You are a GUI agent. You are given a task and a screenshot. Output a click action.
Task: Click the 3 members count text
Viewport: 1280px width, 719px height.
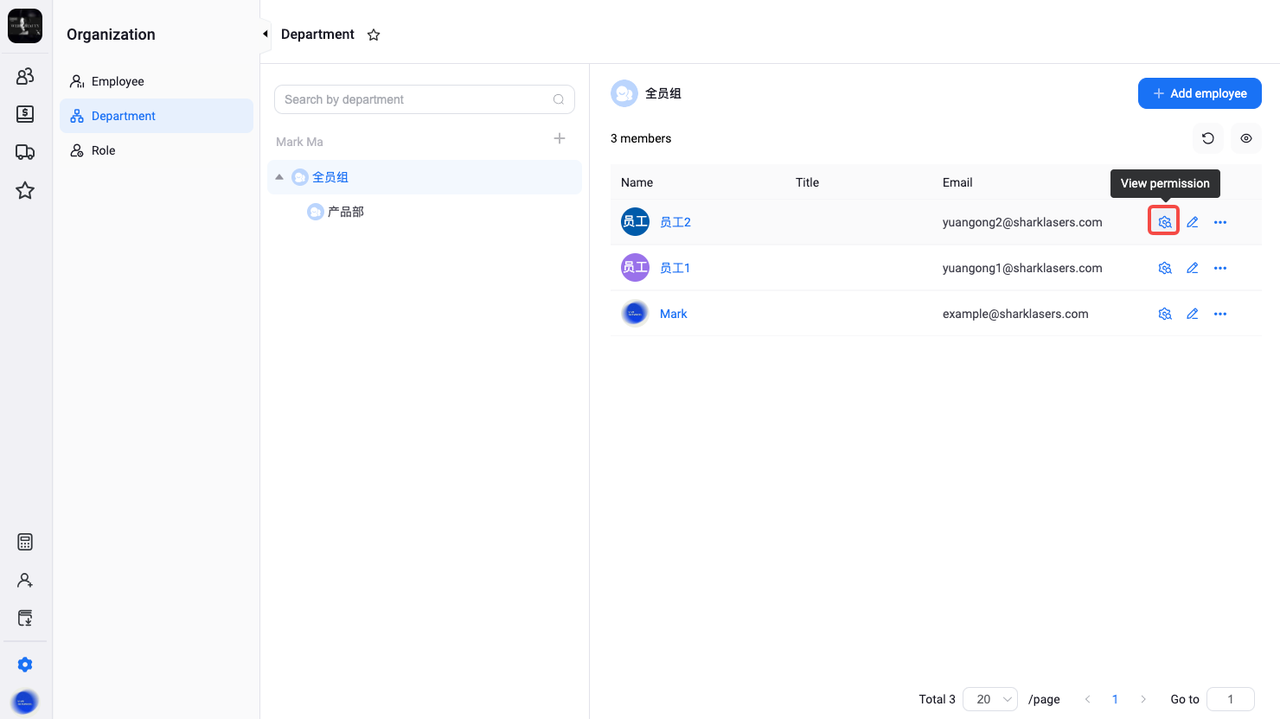pos(641,139)
